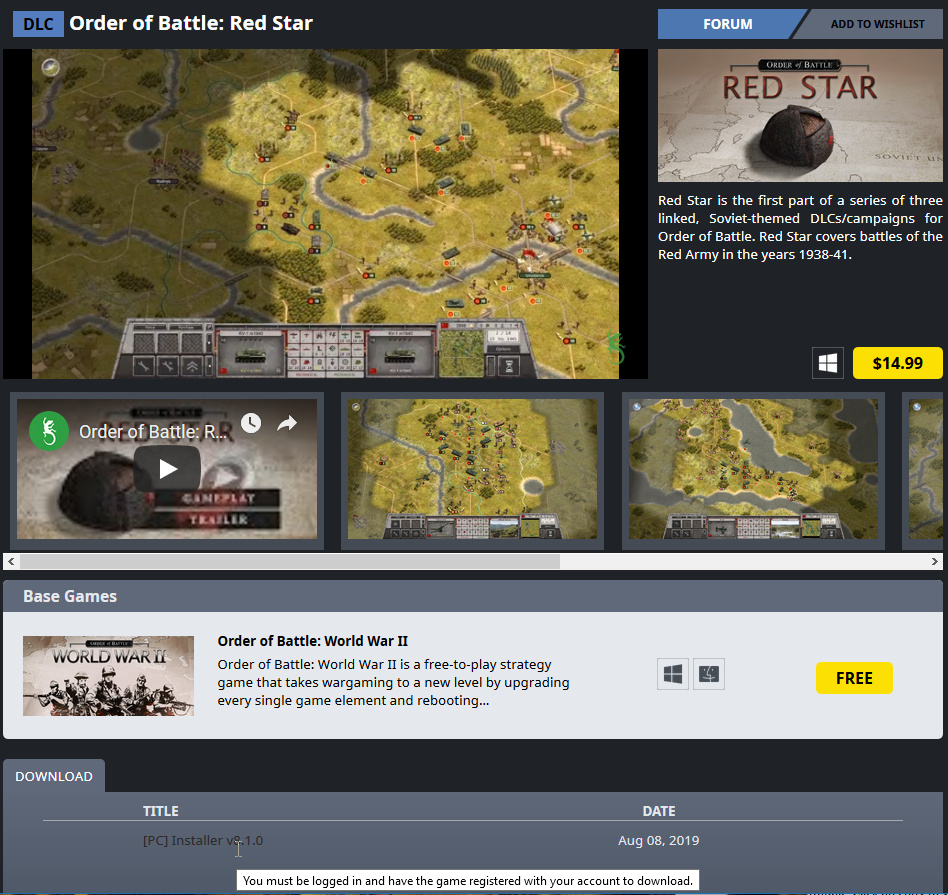This screenshot has height=895, width=948.
Task: Click ADD TO WISHLIST
Action: pos(877,24)
